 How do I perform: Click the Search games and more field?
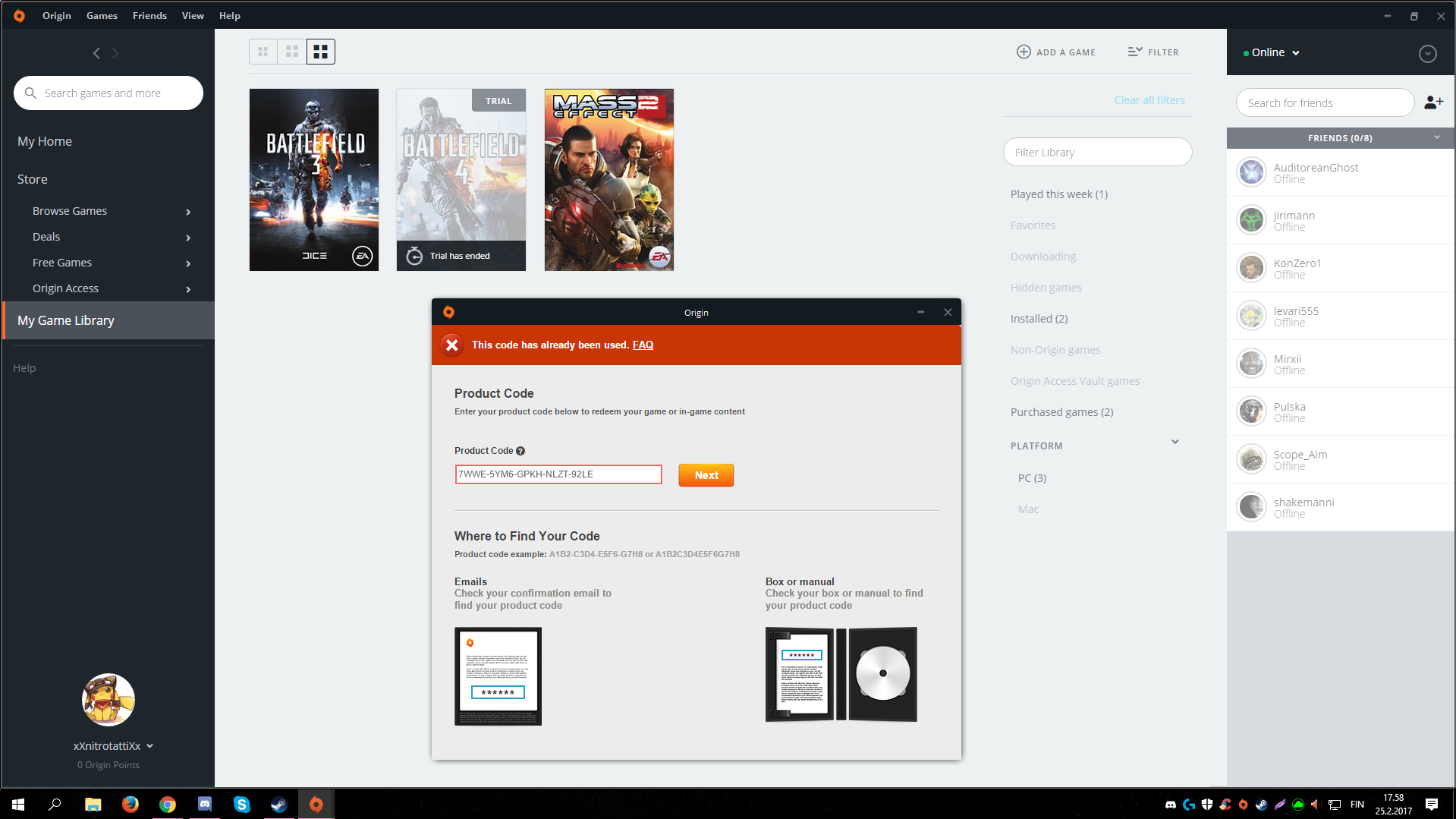pyautogui.click(x=108, y=93)
